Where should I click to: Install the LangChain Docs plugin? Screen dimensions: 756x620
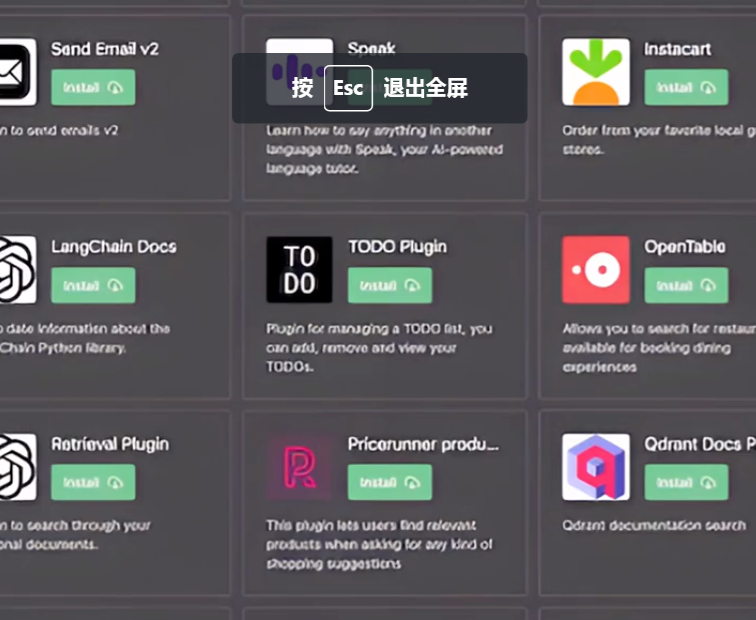tap(93, 285)
